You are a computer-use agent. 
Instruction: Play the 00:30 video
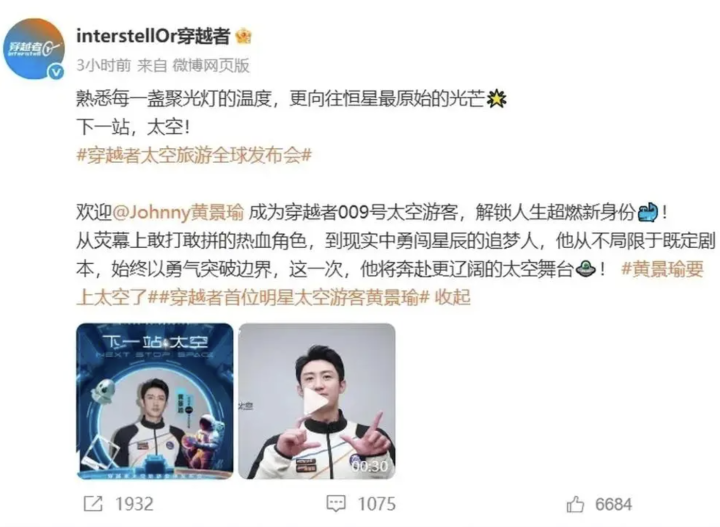pyautogui.click(x=317, y=401)
